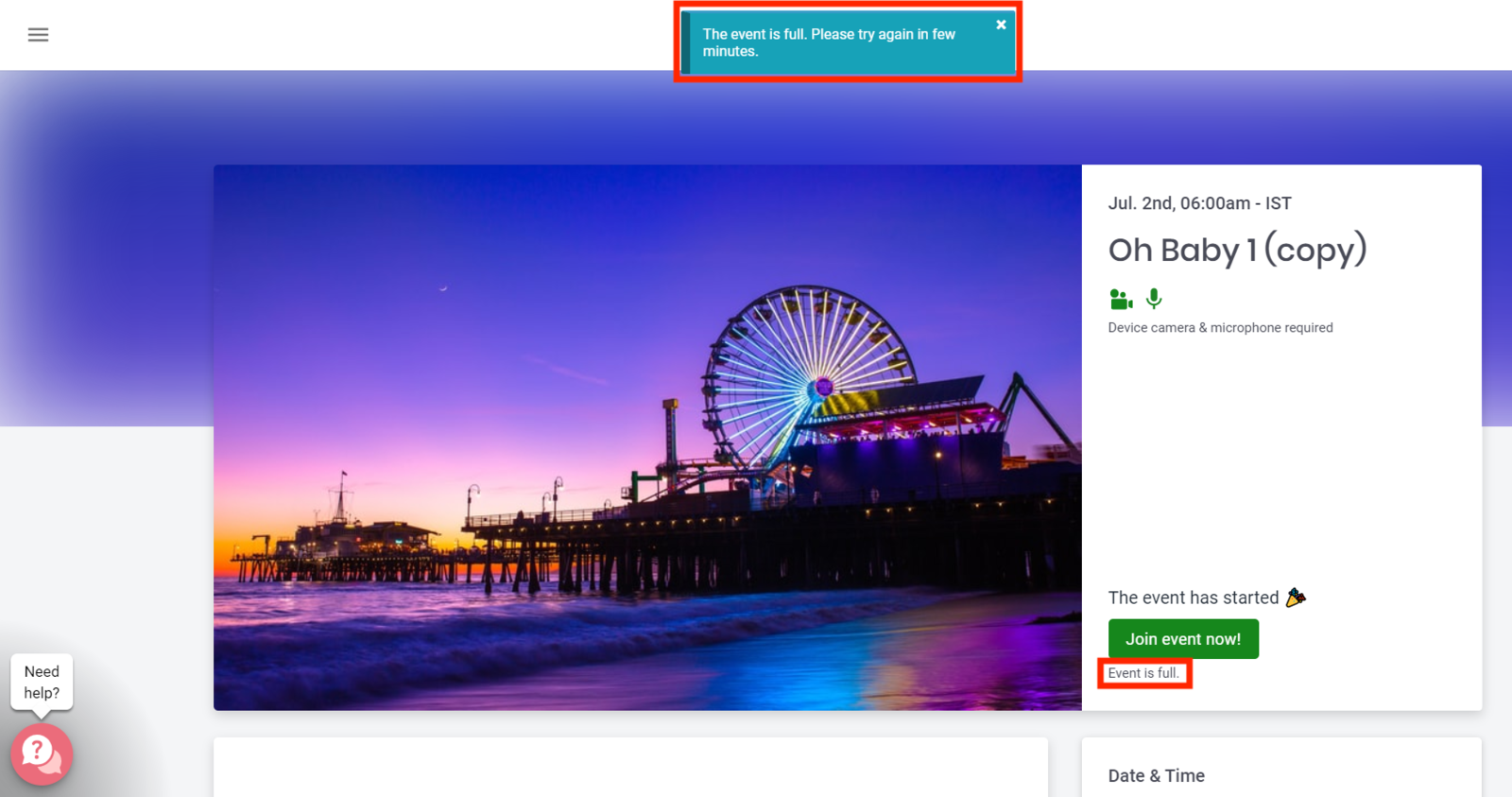
Task: Click the Device camera & microphone required text
Action: point(1220,328)
